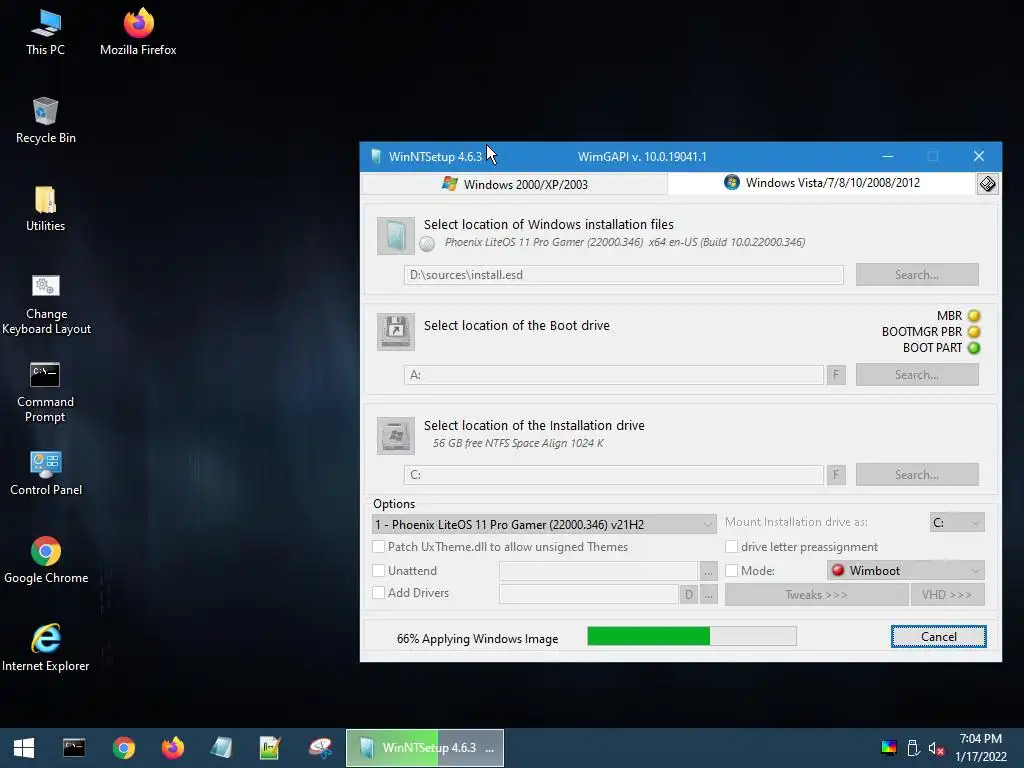Click the disc icon beside Phoenix LiteOS info
This screenshot has width=1024, height=768.
point(427,244)
